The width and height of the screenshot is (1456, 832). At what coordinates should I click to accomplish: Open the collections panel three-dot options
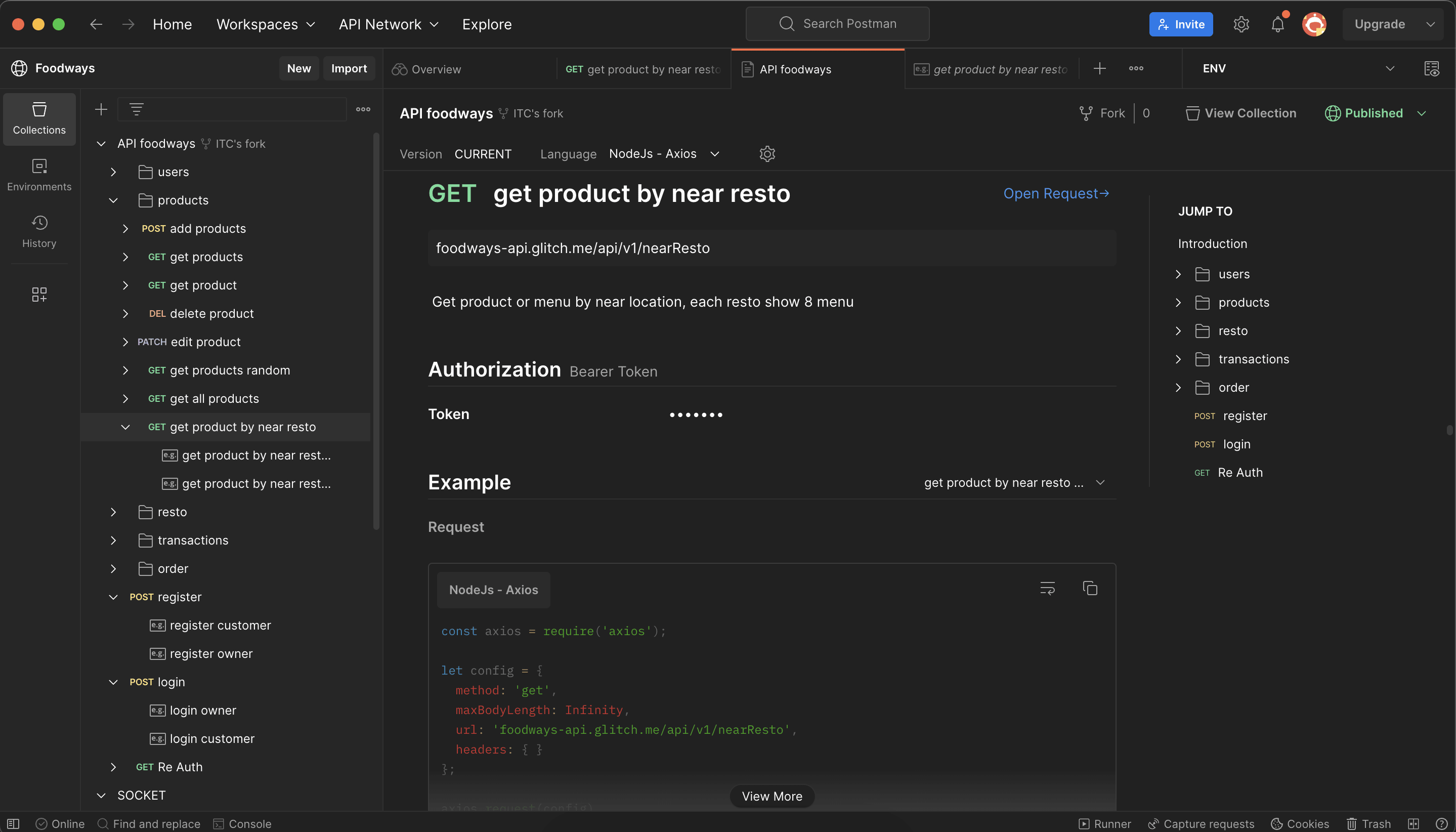(x=363, y=109)
